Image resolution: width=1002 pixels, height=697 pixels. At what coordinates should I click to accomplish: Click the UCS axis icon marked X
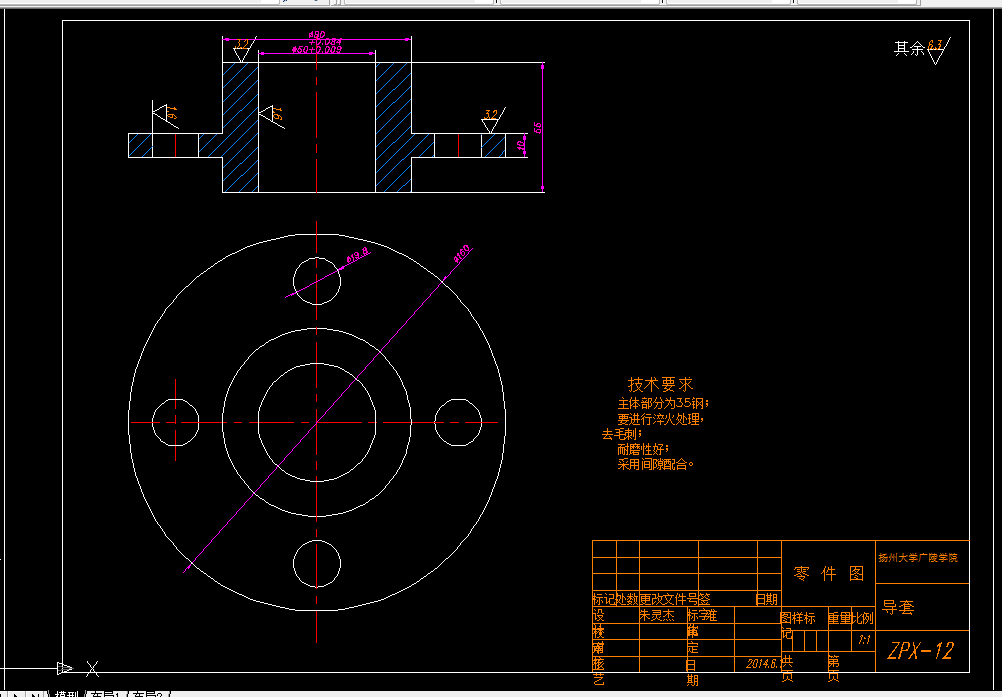coord(92,669)
